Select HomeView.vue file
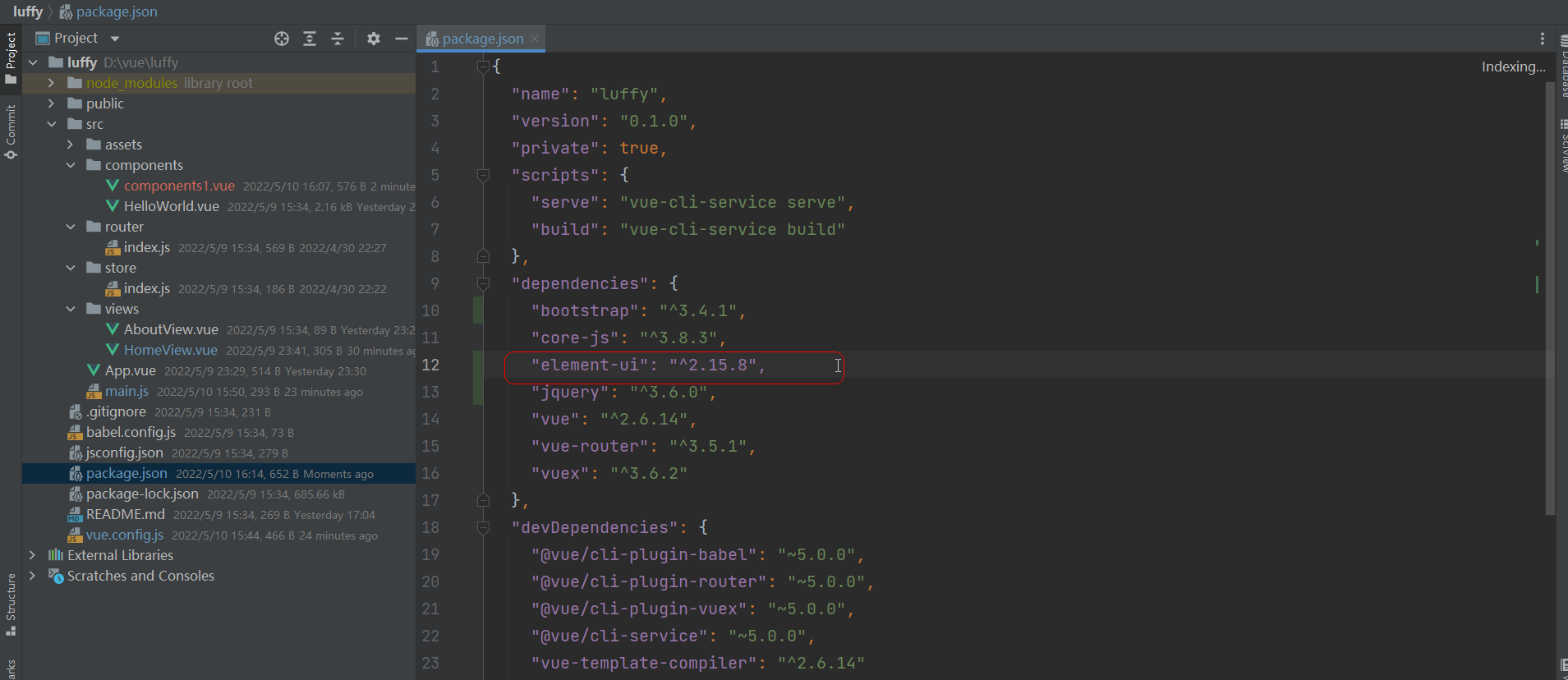Image resolution: width=1568 pixels, height=680 pixels. tap(170, 350)
